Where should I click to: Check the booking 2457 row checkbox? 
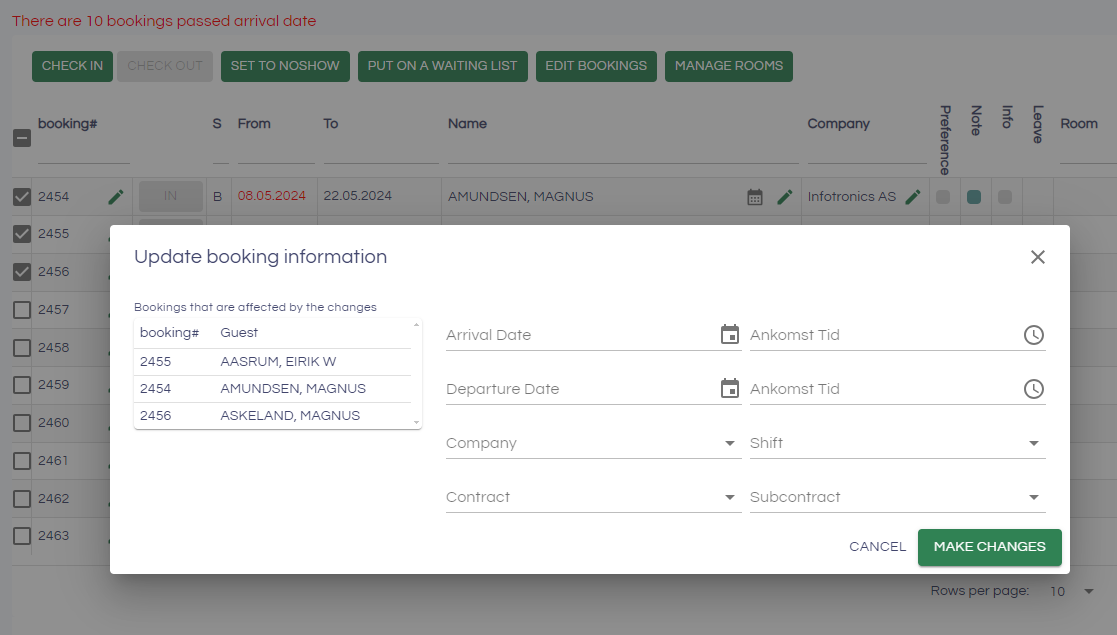(x=22, y=310)
